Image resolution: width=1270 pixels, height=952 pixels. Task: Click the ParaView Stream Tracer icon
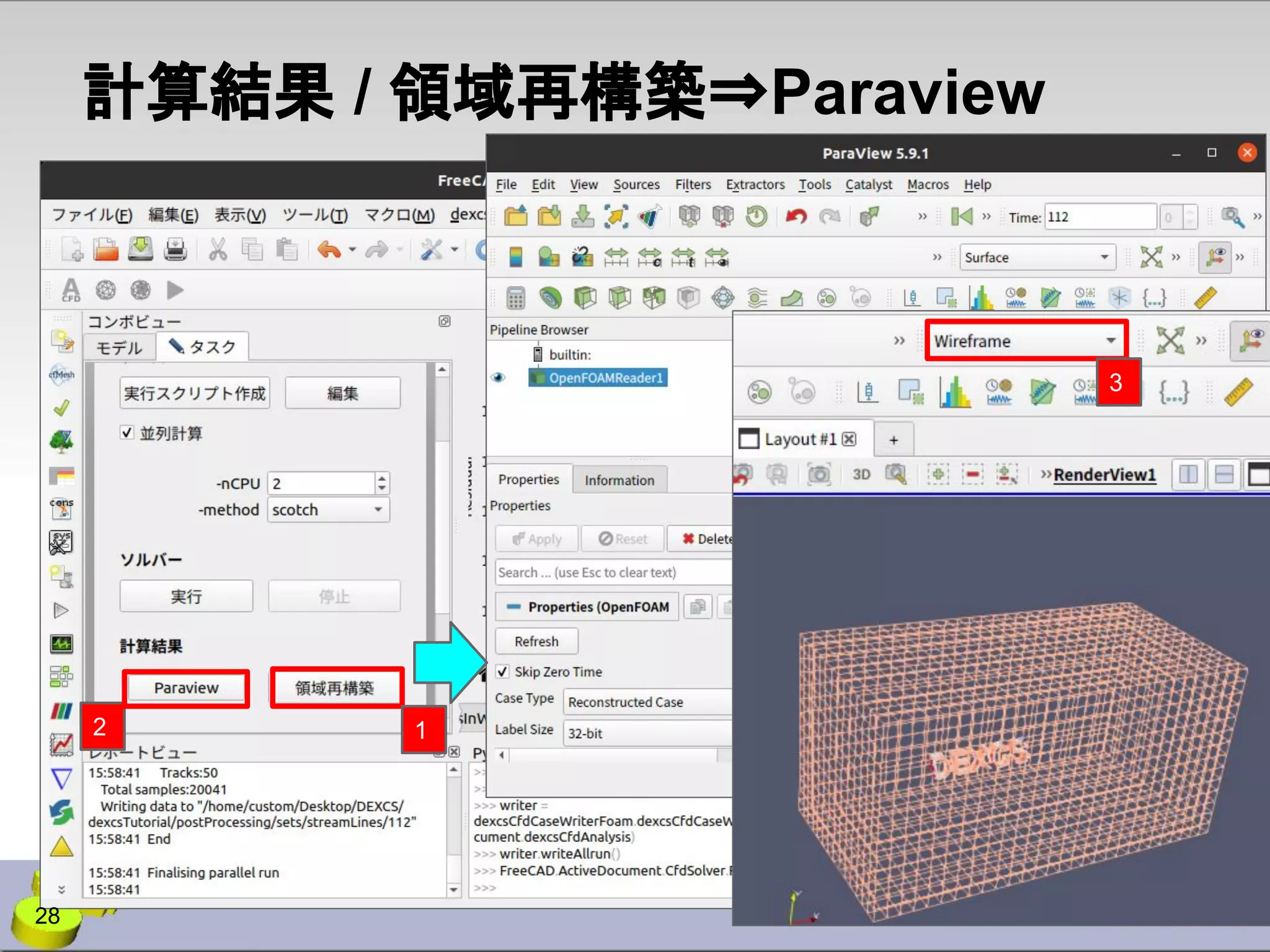pyautogui.click(x=757, y=298)
